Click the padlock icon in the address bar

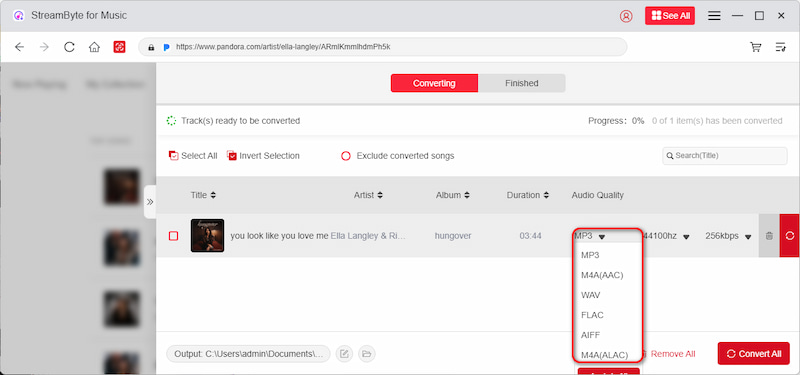coord(151,47)
